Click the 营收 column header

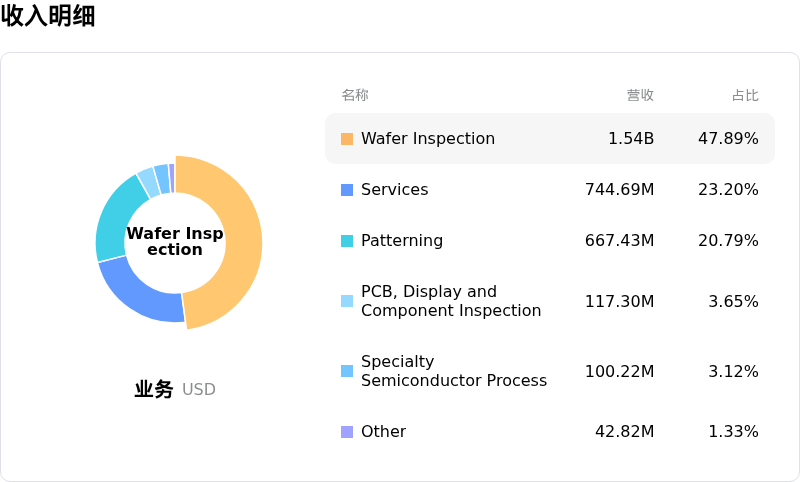640,96
